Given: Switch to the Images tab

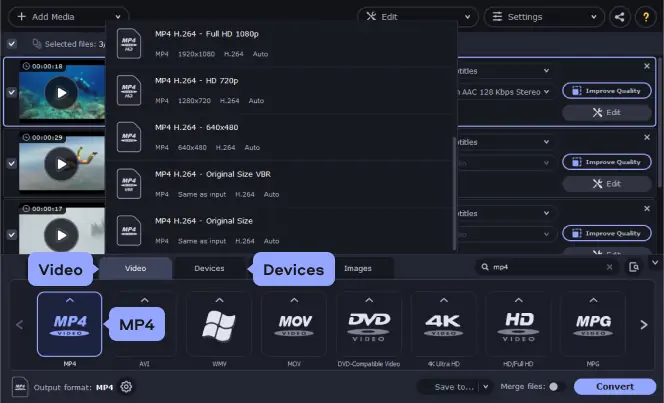Looking at the screenshot, I should (x=358, y=268).
